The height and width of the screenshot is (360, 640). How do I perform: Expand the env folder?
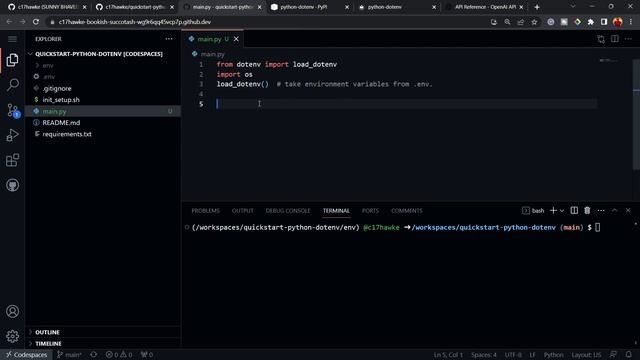click(103, 65)
